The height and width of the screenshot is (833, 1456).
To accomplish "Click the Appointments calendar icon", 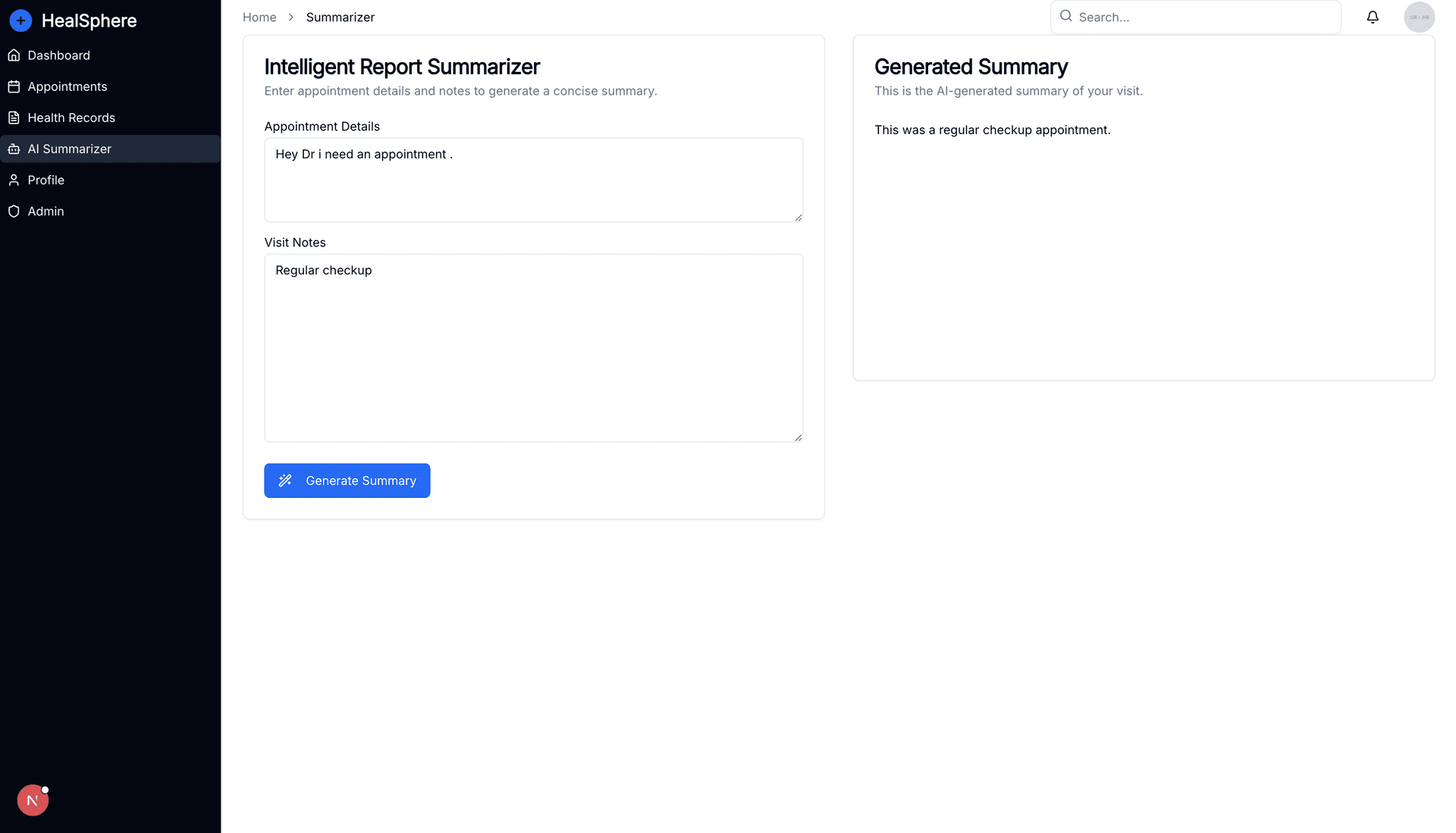I will click(x=14, y=86).
